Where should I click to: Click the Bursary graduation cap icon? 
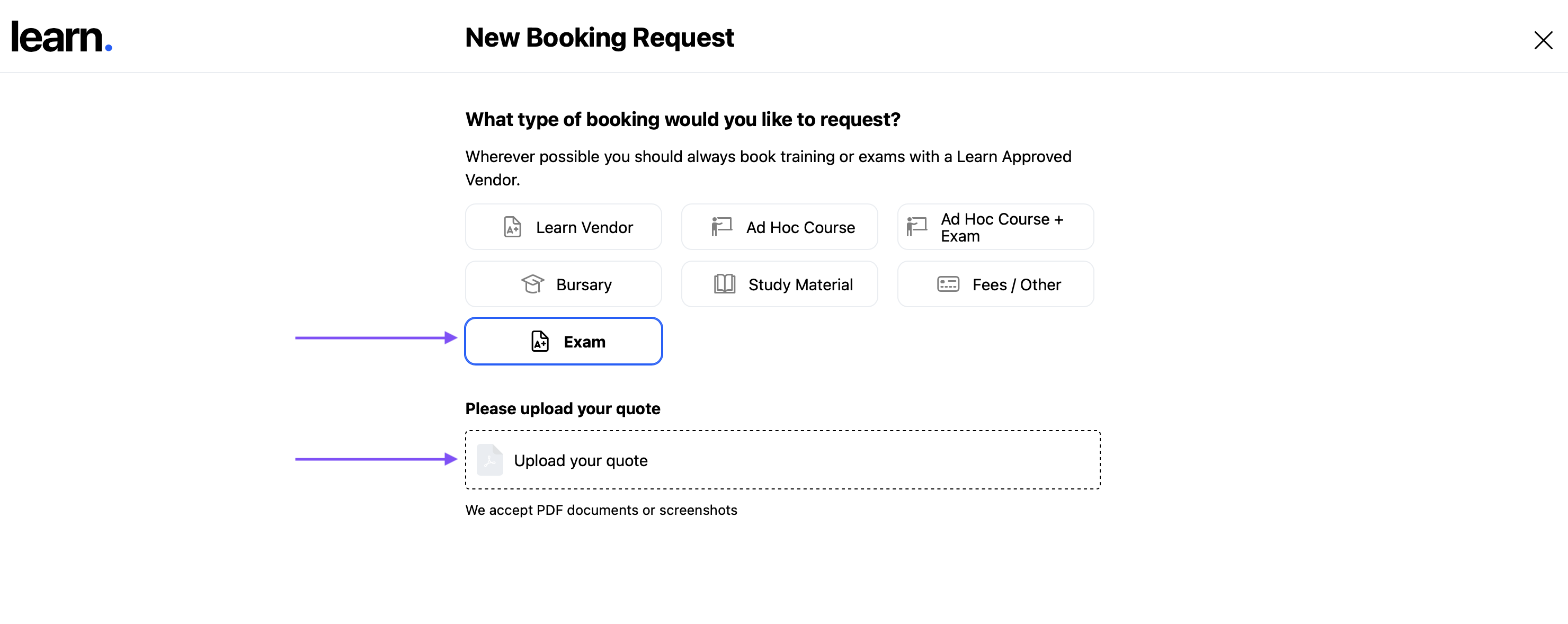pos(532,284)
